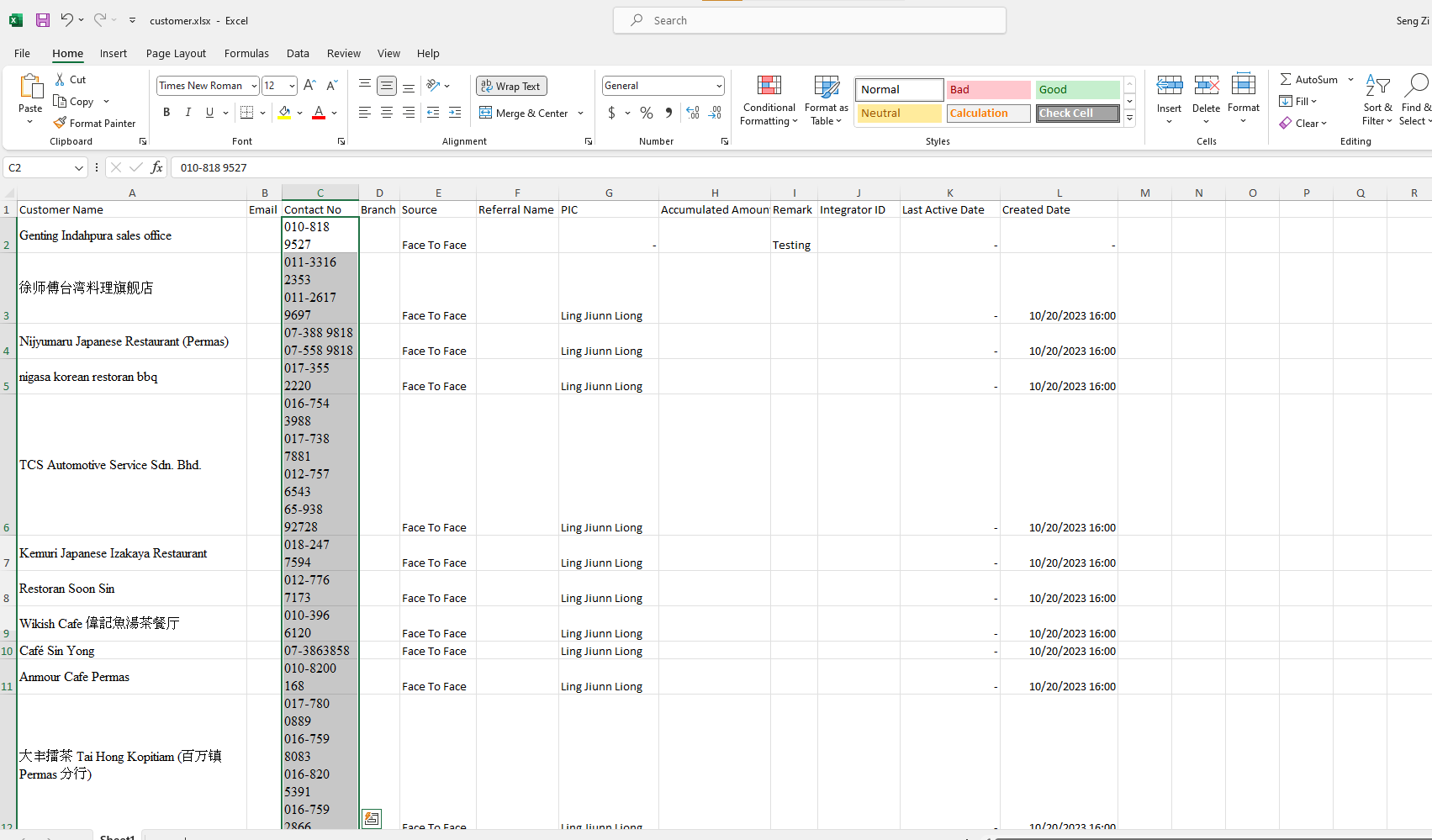The image size is (1432, 840).
Task: Toggle Top Align vertical alignment
Action: point(365,86)
